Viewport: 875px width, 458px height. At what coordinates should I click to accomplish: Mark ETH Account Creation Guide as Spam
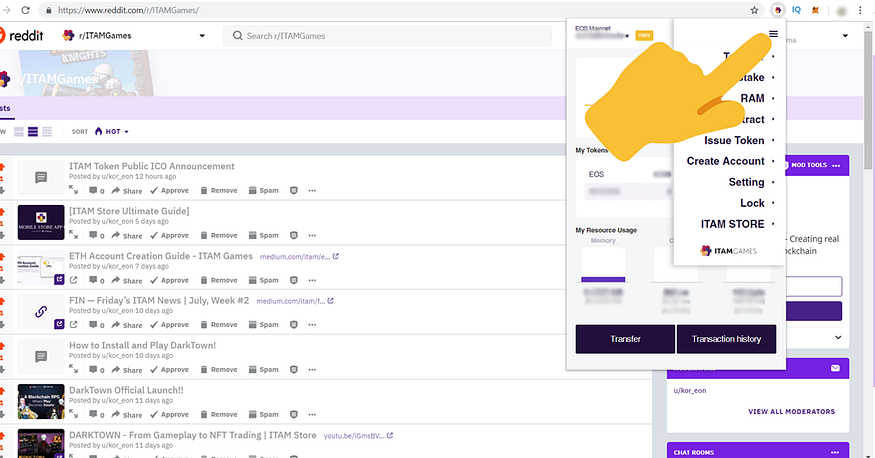pyautogui.click(x=263, y=280)
